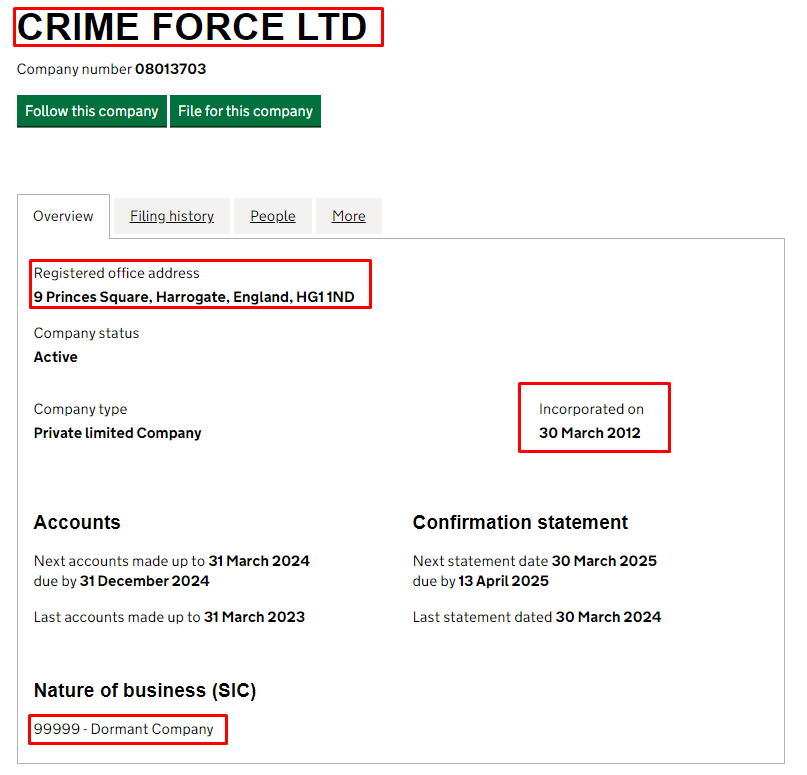Click the Last accounts made up to line
This screenshot has width=807, height=775.
pos(169,617)
